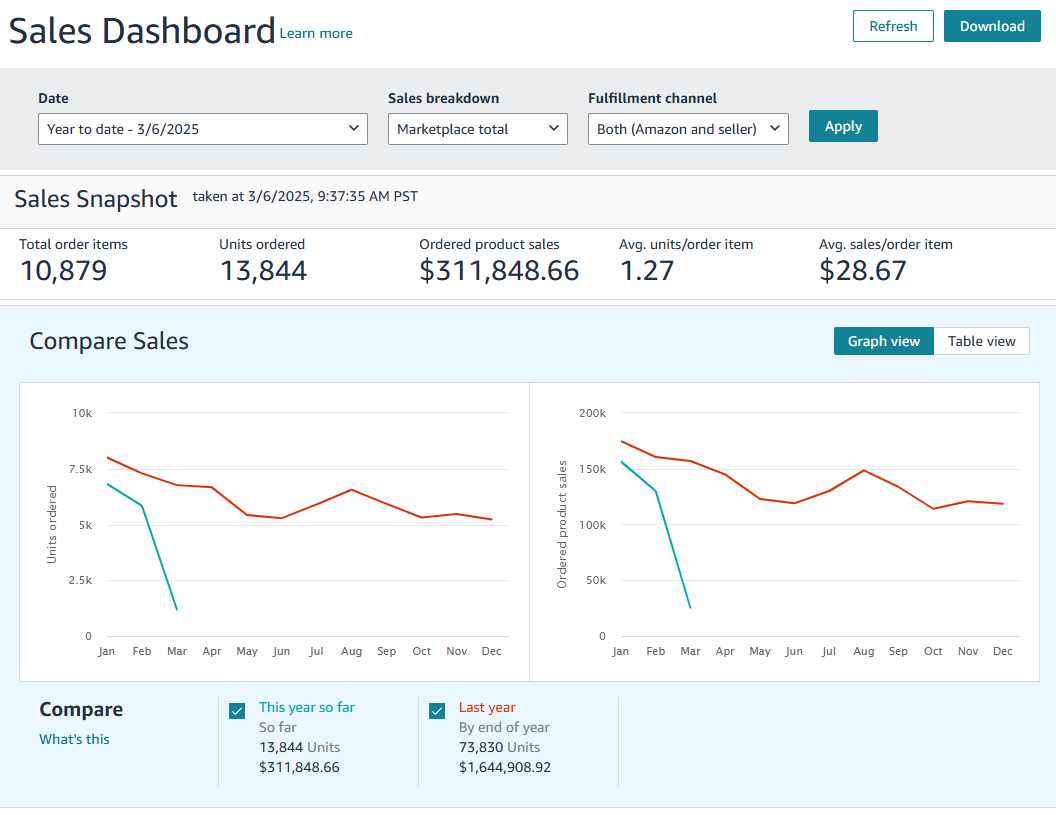Click the This year so far label

[306, 707]
